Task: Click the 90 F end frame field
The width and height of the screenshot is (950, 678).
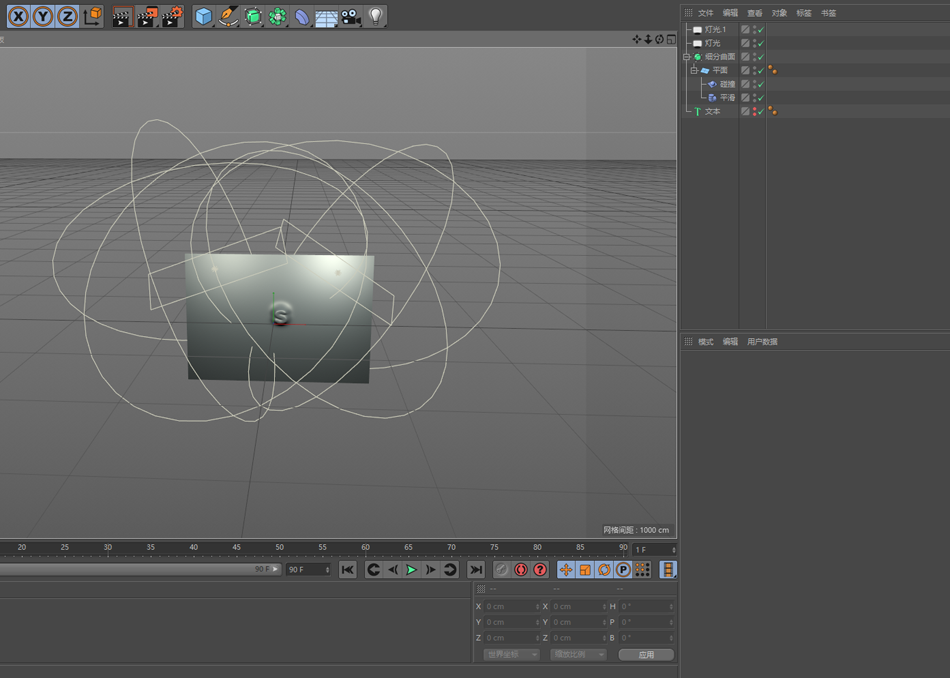Action: (x=308, y=570)
